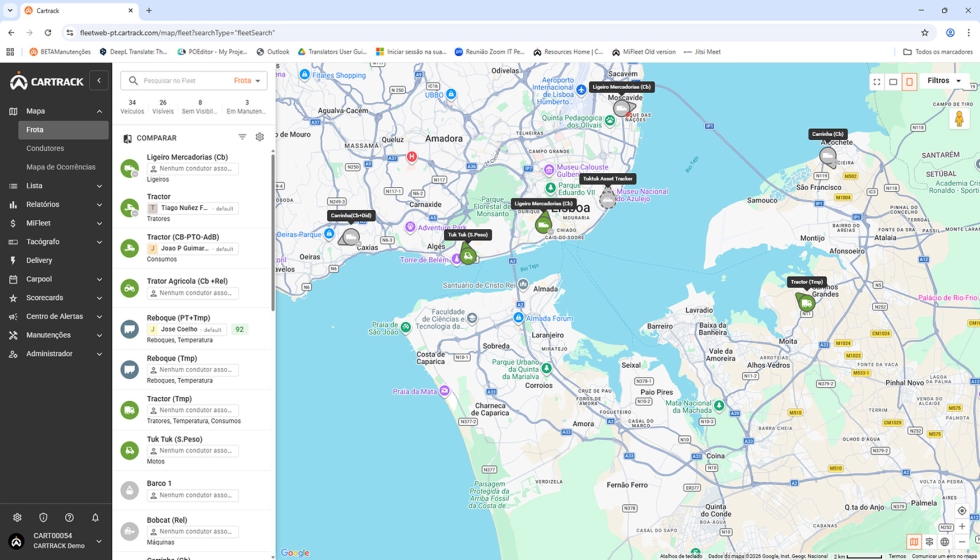This screenshot has width=980, height=560.
Task: Switch to the landscape map layout icon
Action: (893, 82)
